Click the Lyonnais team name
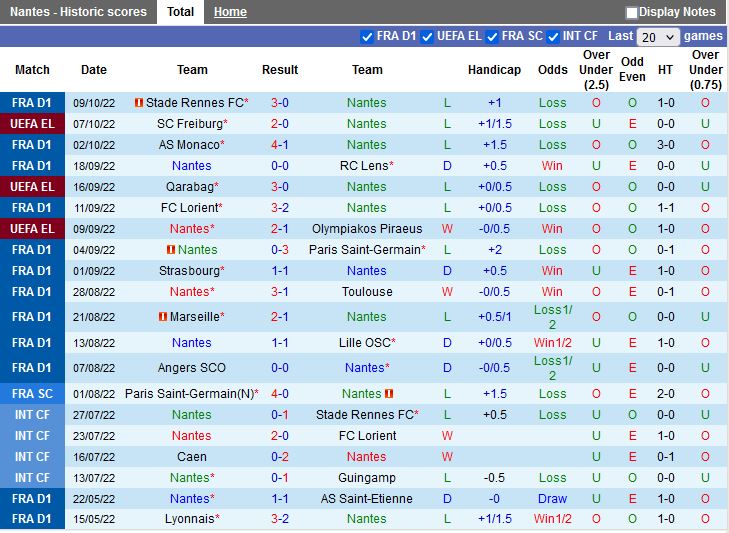 [x=189, y=519]
